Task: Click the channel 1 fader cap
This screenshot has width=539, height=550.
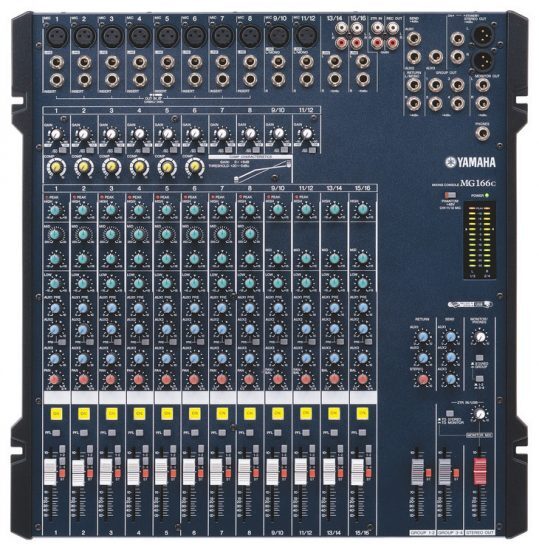Action: (50, 472)
